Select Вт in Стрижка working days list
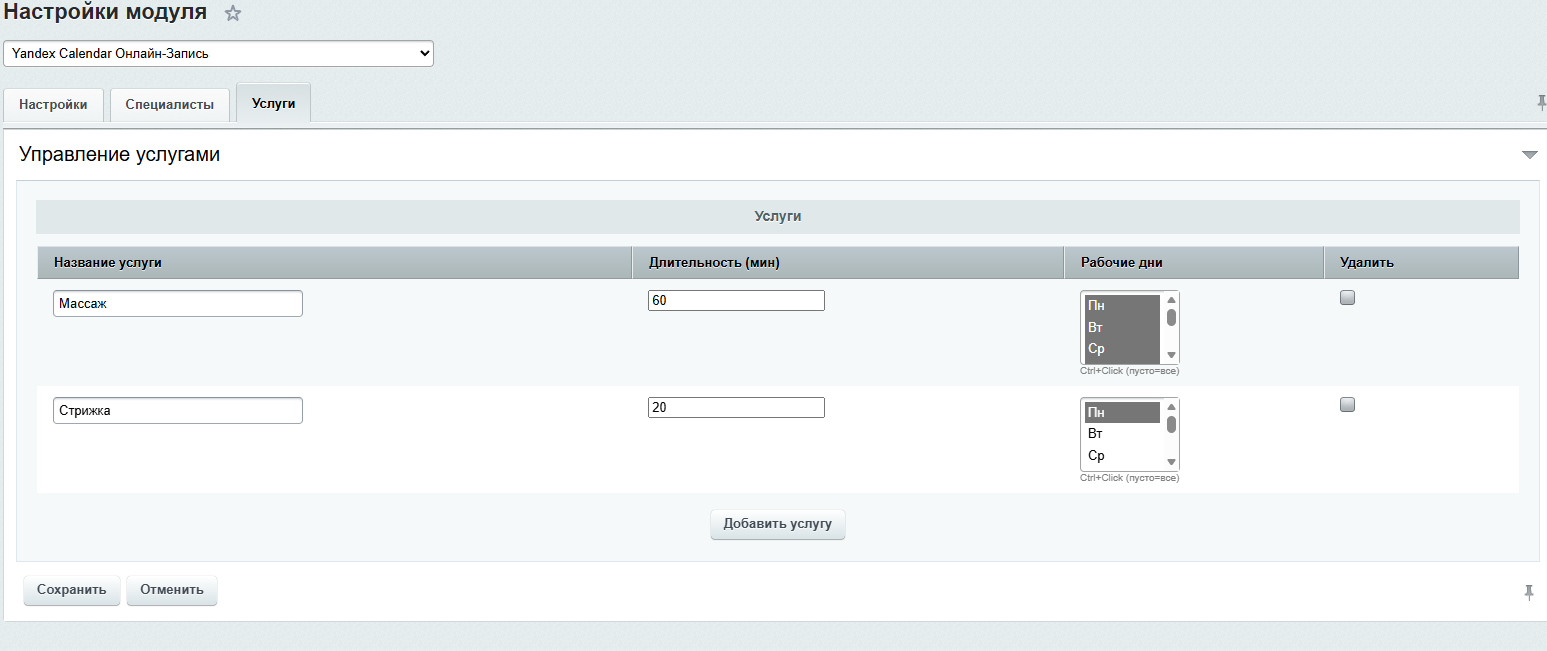This screenshot has width=1547, height=651. click(1122, 434)
